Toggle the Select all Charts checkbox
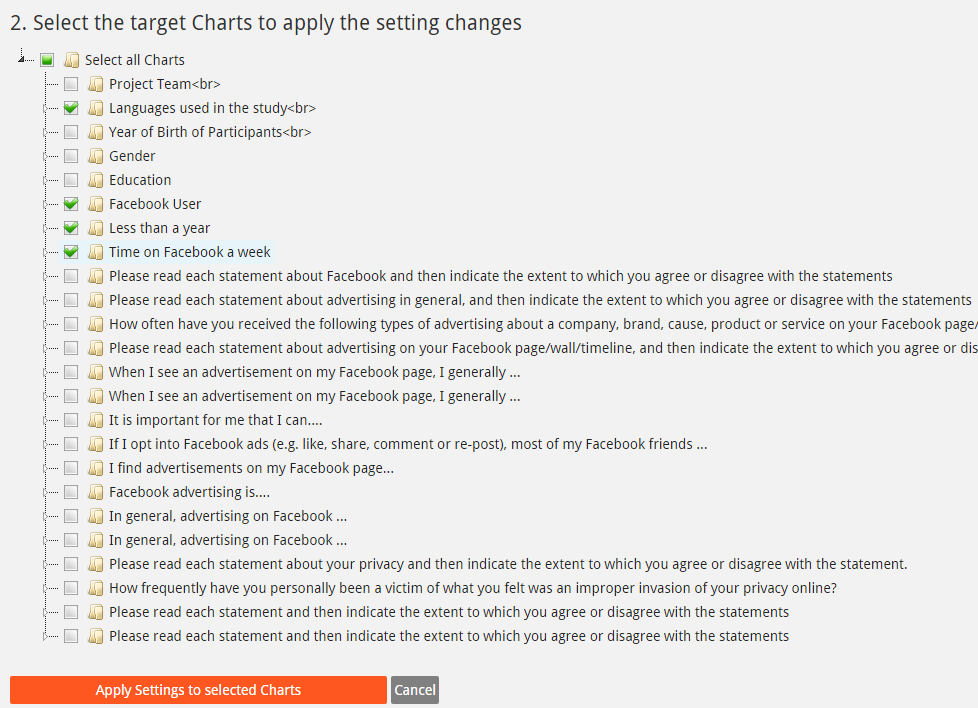This screenshot has height=708, width=978. tap(47, 60)
